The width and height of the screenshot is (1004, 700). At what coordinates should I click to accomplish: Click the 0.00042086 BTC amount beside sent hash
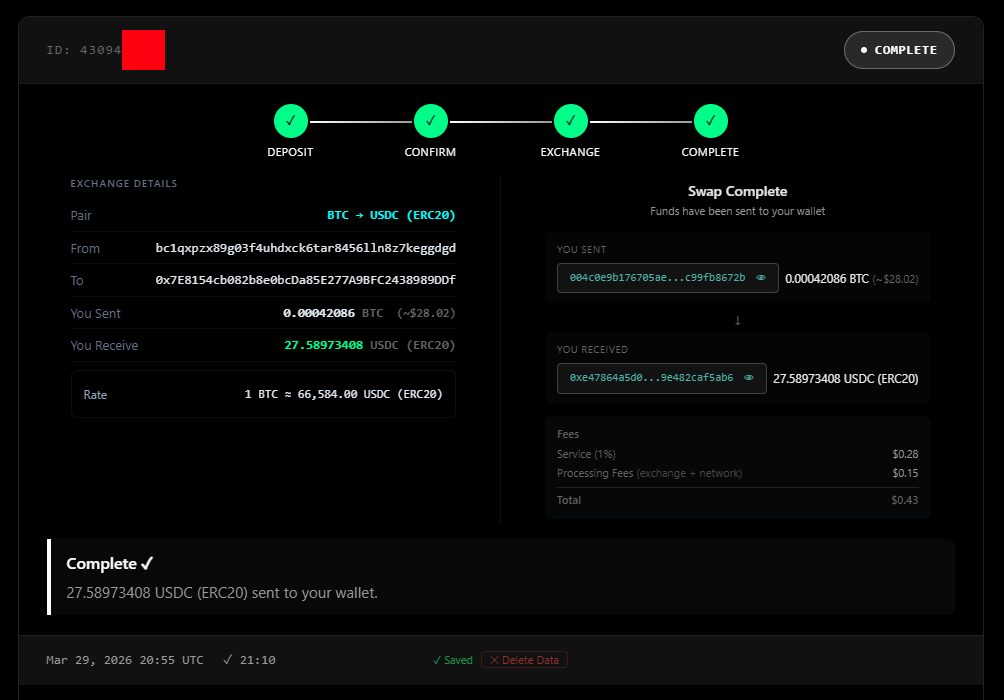827,279
